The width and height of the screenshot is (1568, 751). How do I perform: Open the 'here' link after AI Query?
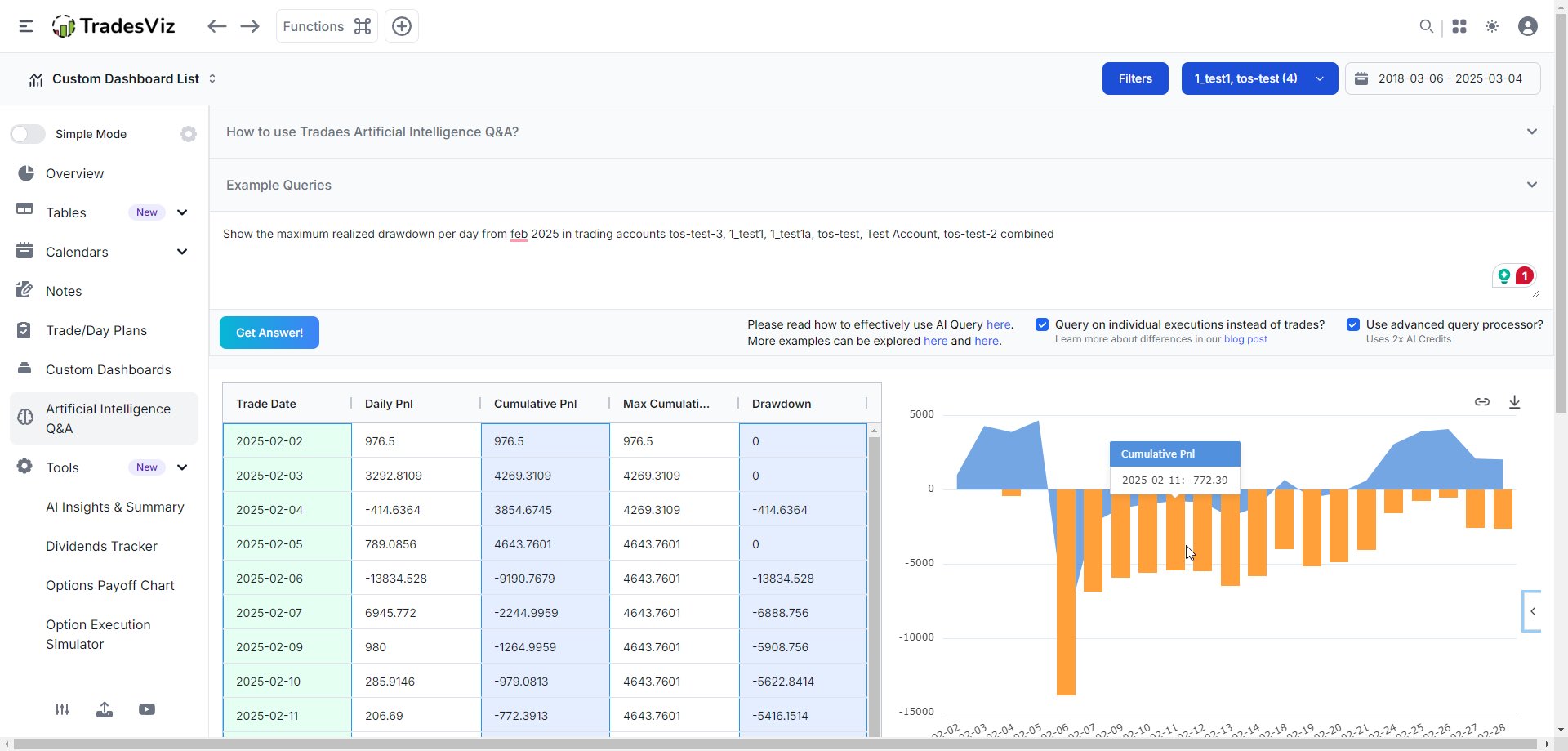[998, 324]
